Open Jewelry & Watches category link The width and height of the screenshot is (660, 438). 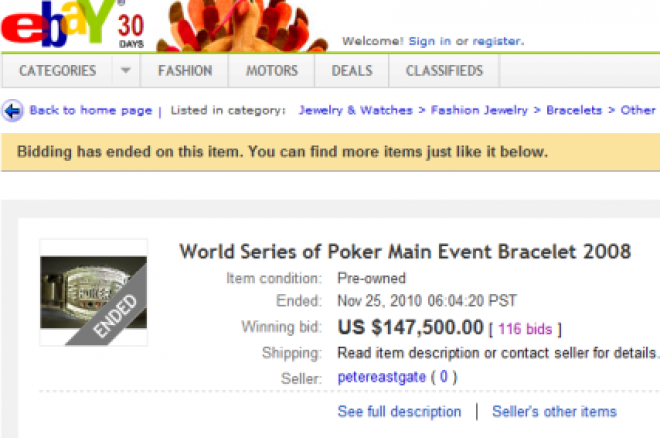(x=356, y=110)
